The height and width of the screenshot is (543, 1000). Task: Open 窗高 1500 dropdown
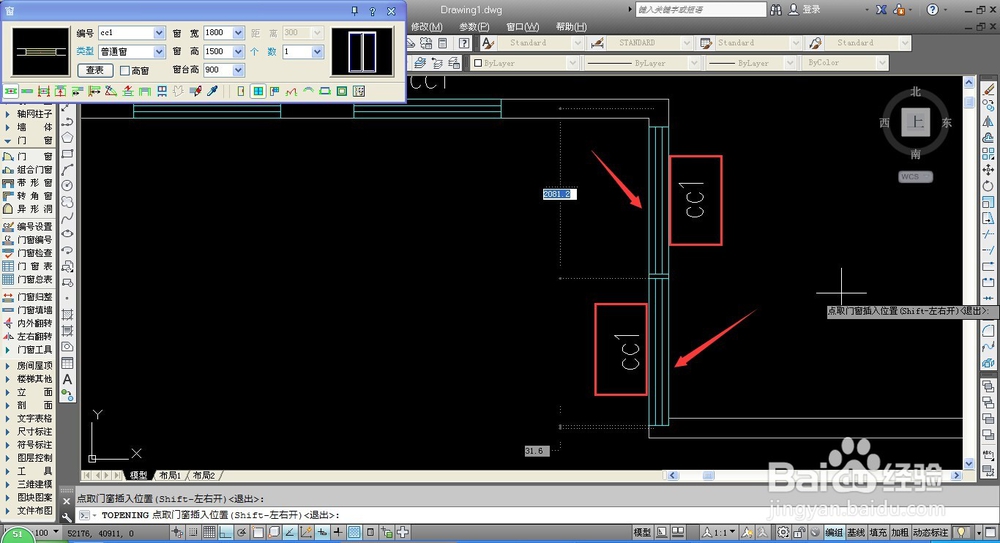pos(238,52)
